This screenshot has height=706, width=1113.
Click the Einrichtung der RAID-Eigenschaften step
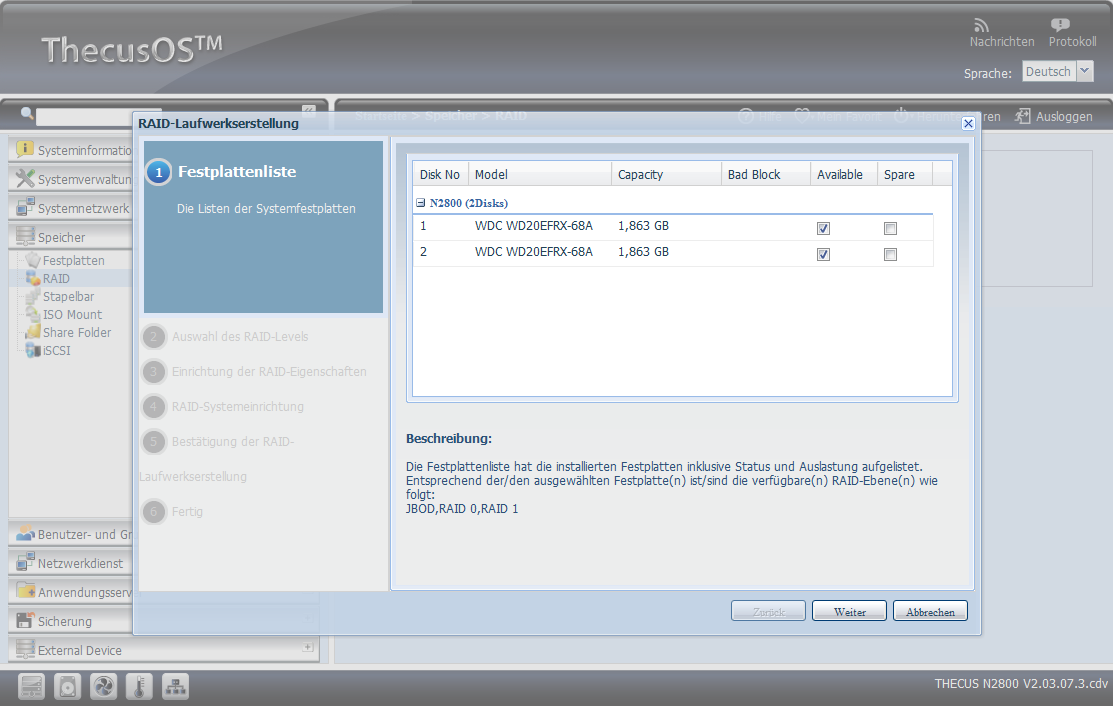tap(269, 371)
